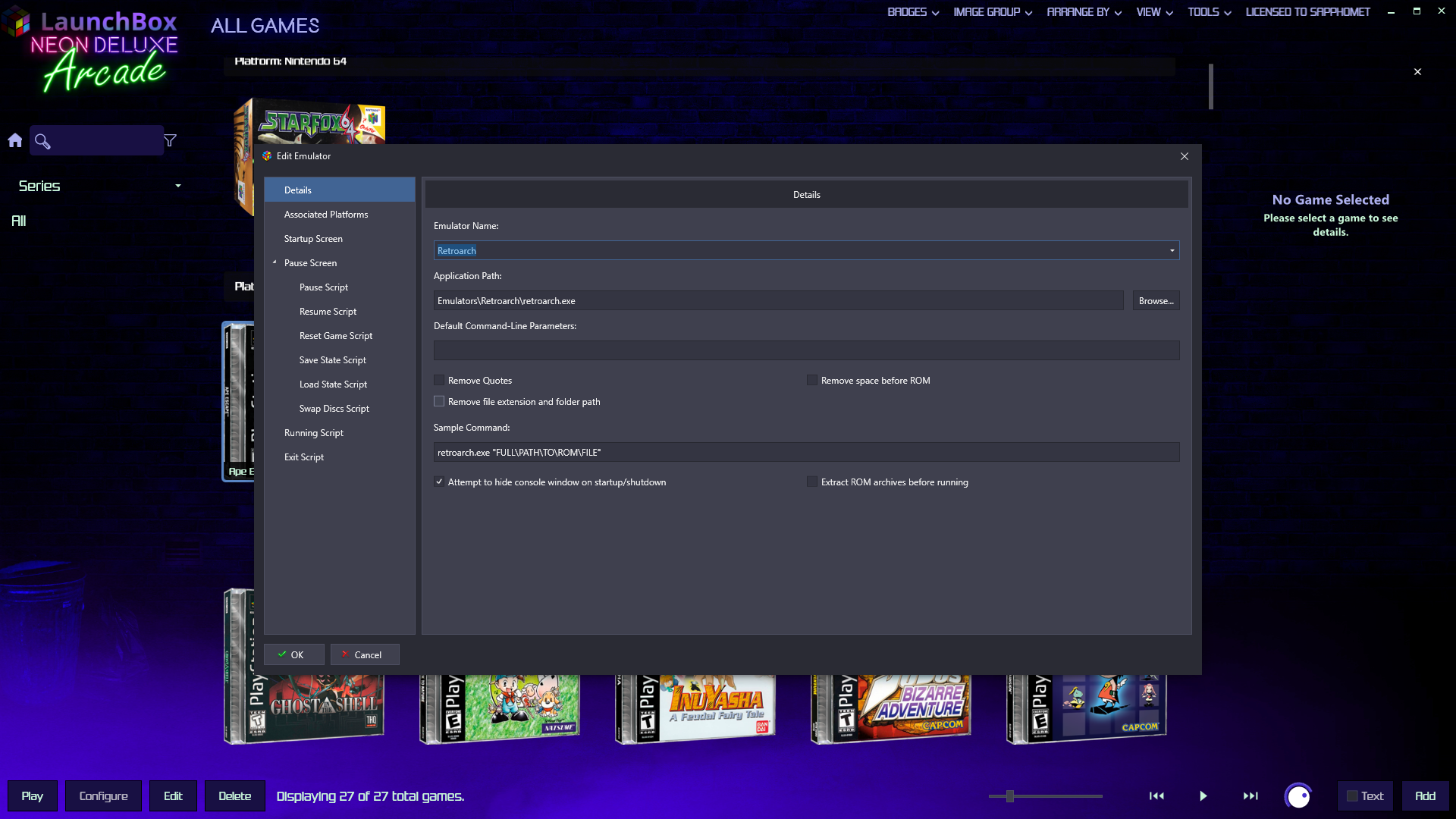Select the Star Fox 64 box art
Screen dimensions: 1456x819
click(x=309, y=121)
